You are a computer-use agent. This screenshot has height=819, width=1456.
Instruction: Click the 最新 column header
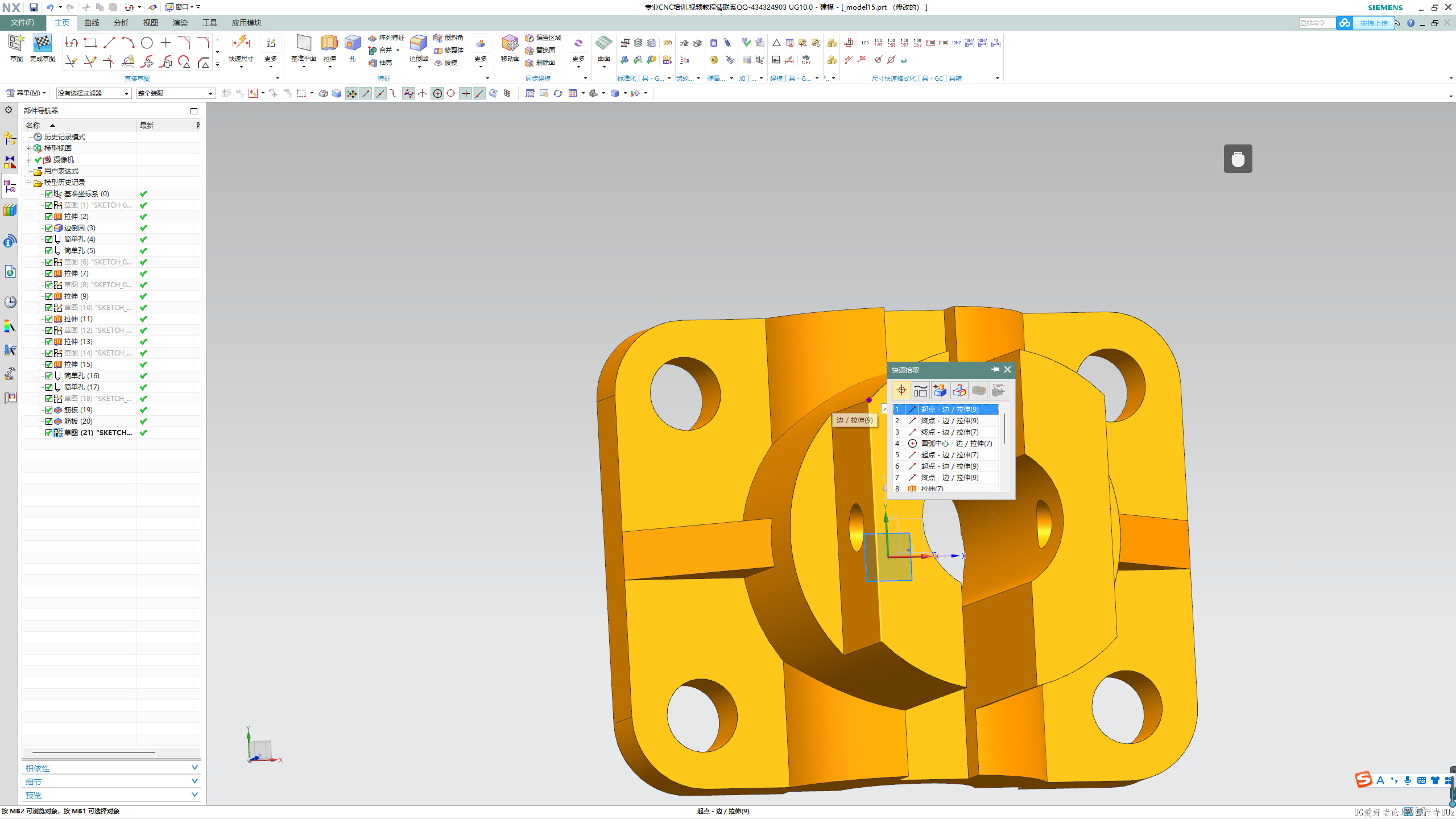[x=166, y=125]
